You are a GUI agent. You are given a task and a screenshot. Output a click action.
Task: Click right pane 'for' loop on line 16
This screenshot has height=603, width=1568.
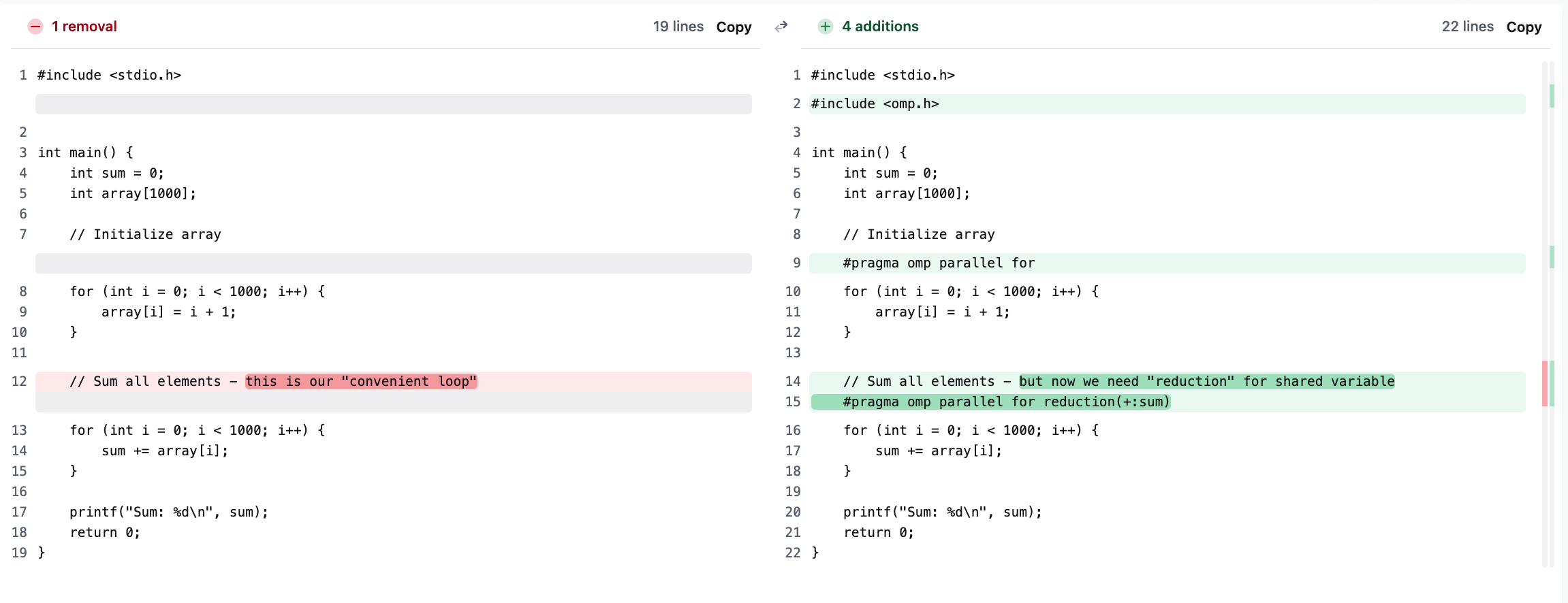pos(971,431)
